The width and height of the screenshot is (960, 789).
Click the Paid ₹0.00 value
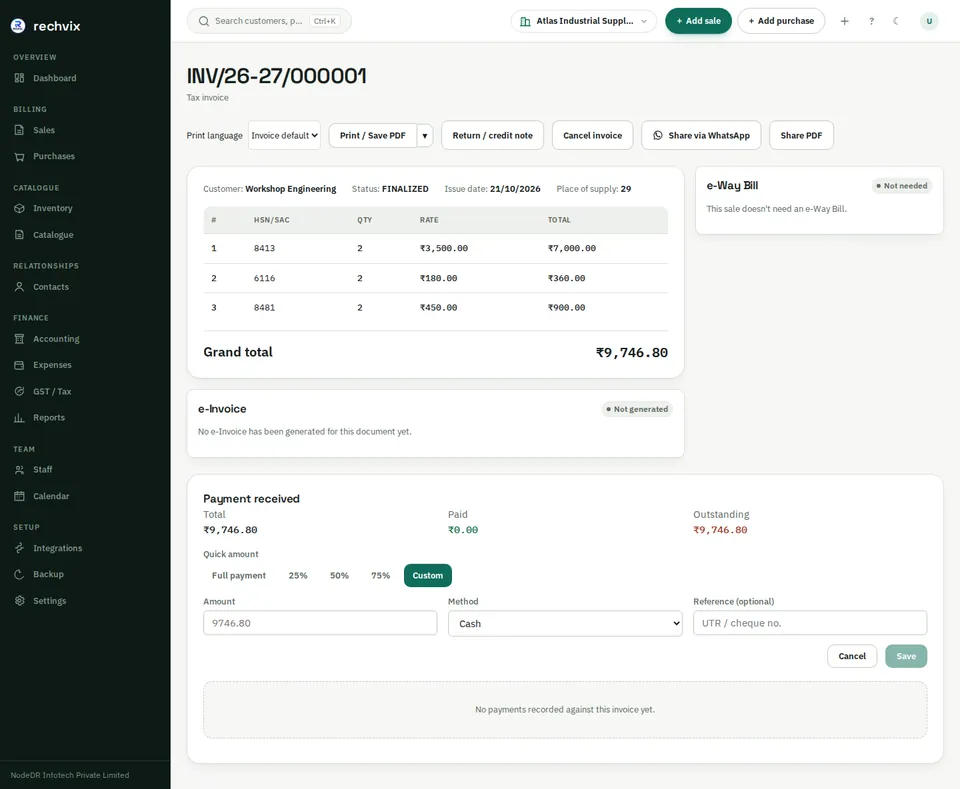pyautogui.click(x=463, y=530)
